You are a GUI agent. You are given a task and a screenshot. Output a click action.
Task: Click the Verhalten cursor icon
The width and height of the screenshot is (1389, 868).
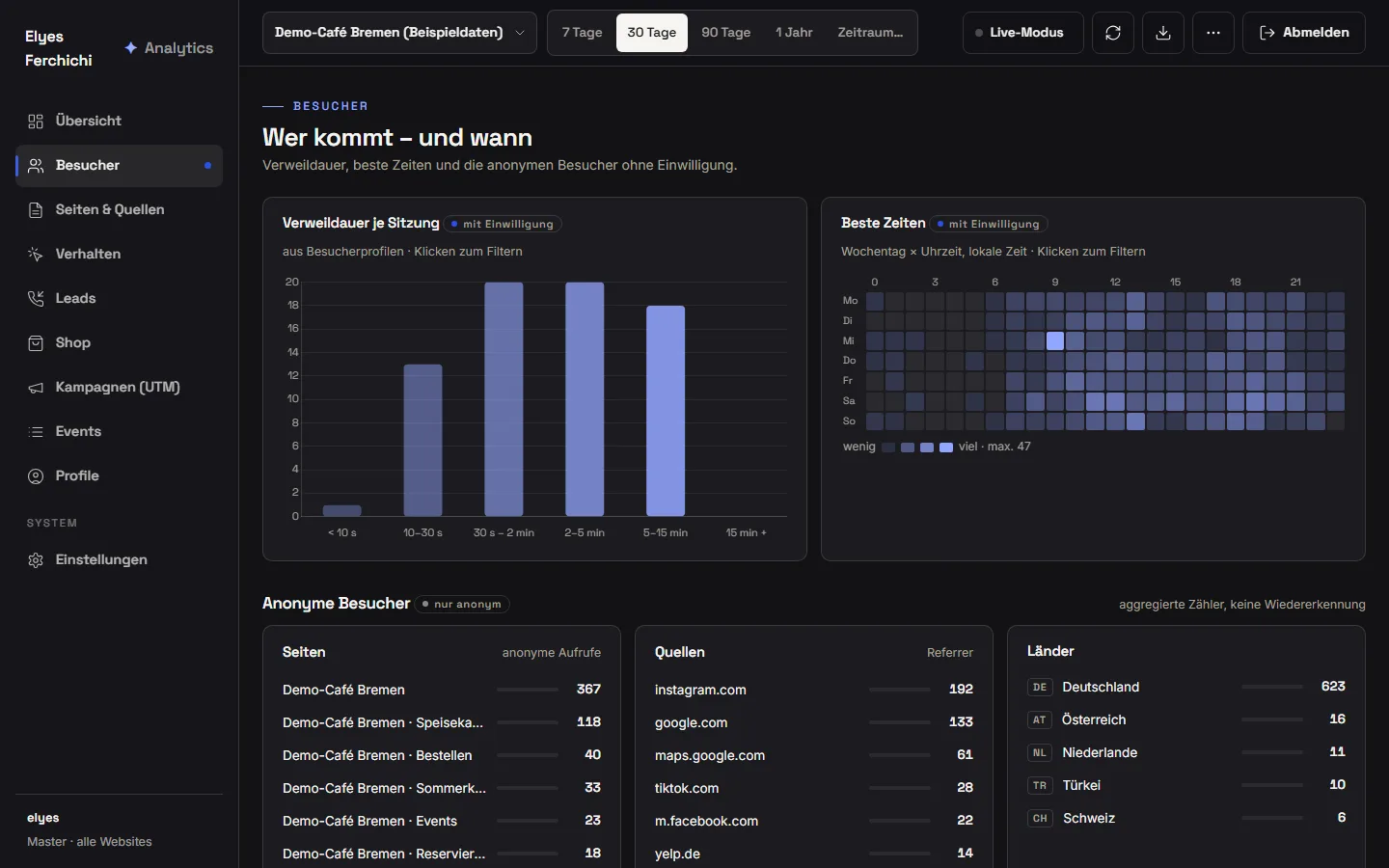[36, 255]
